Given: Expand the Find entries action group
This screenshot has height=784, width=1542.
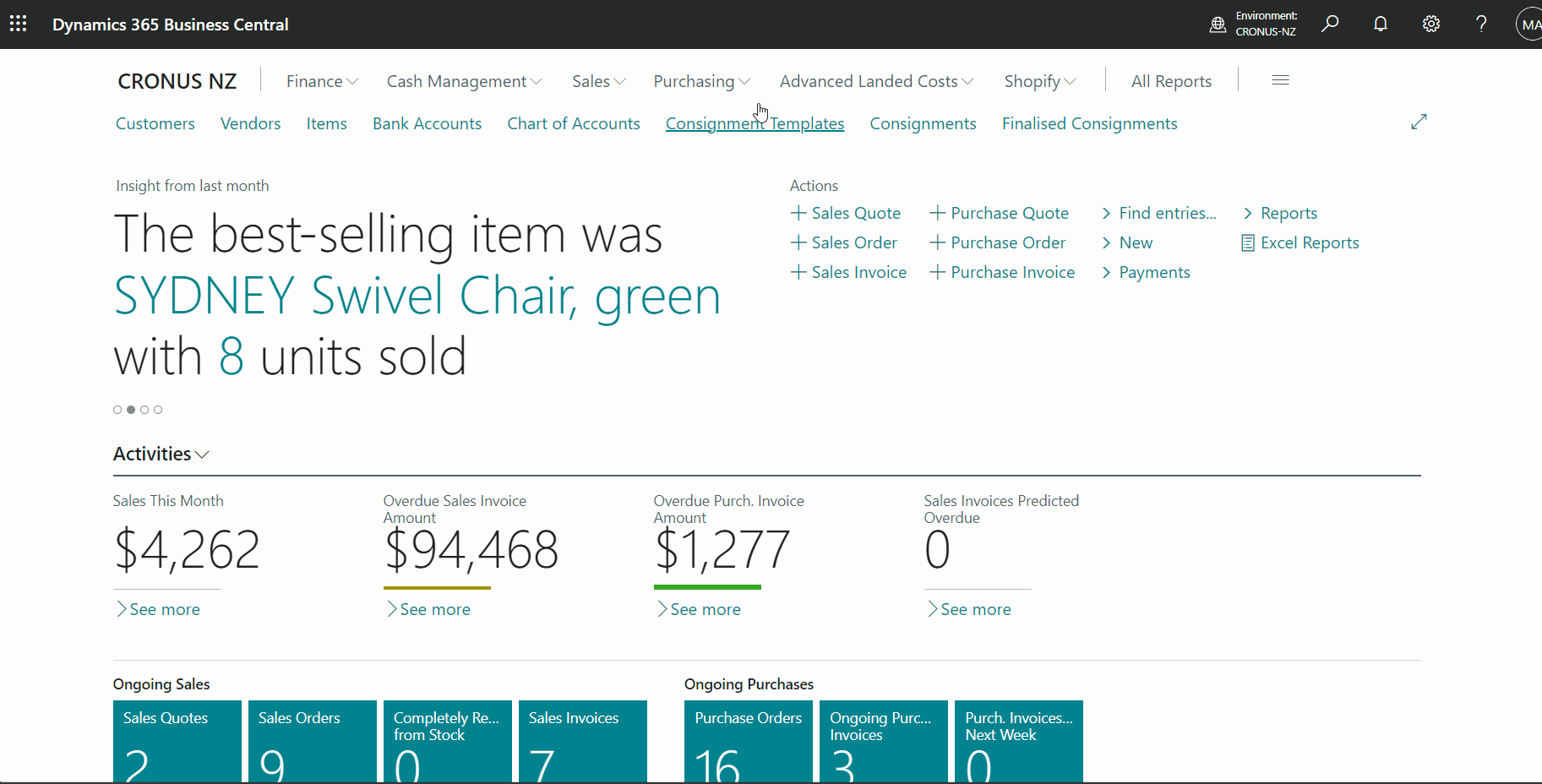Looking at the screenshot, I should [x=1159, y=213].
